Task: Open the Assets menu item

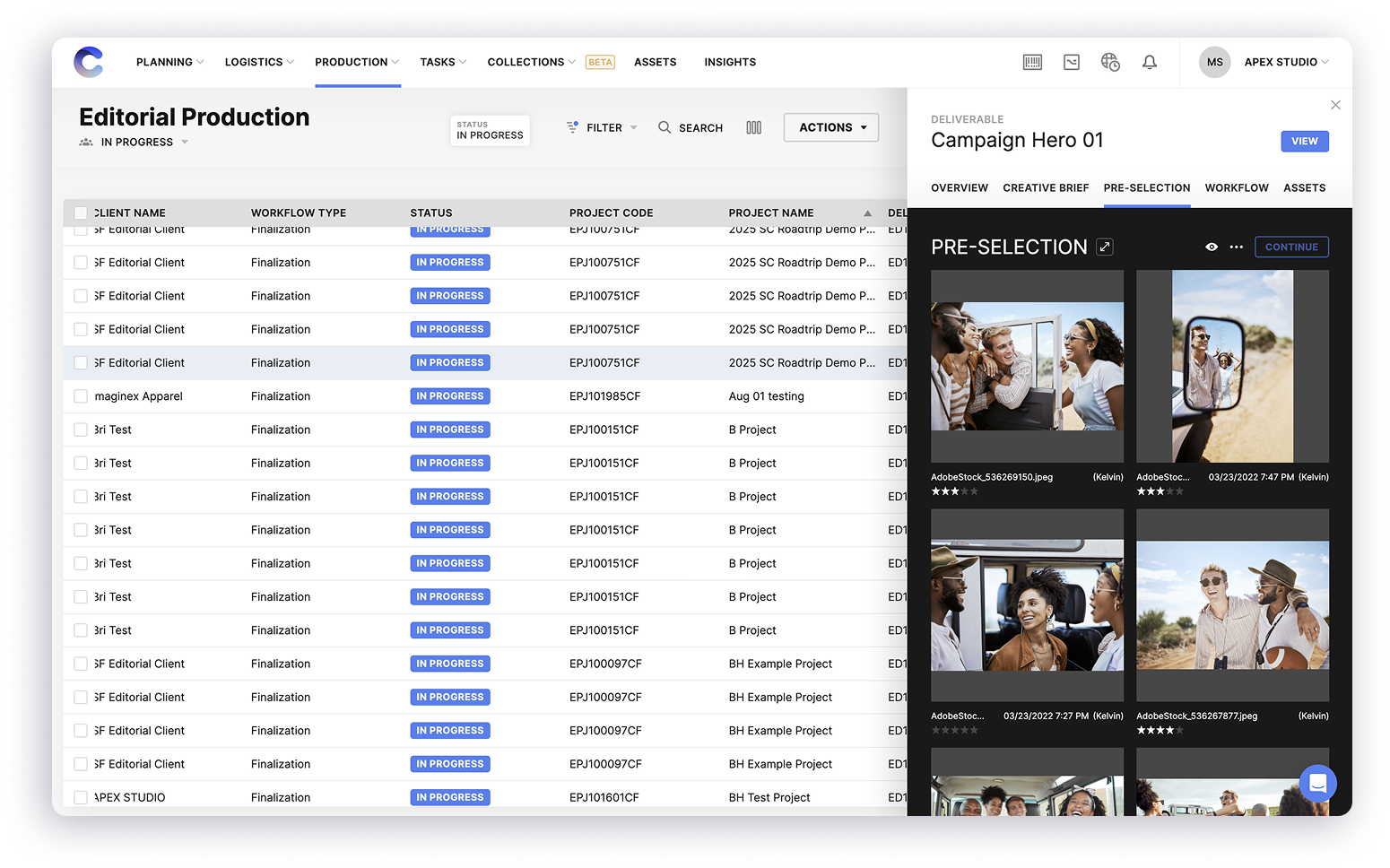Action: (656, 62)
